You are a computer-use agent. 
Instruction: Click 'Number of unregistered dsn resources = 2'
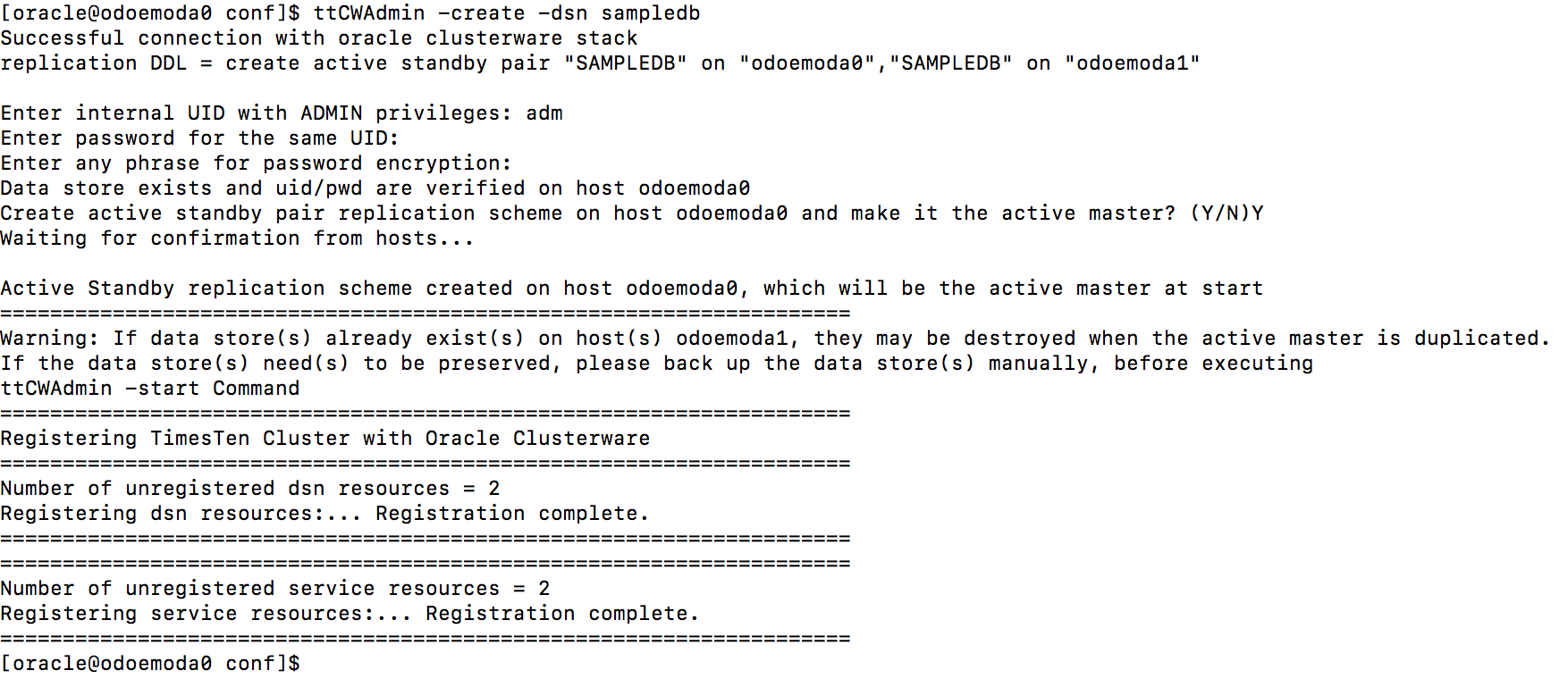pos(250,489)
